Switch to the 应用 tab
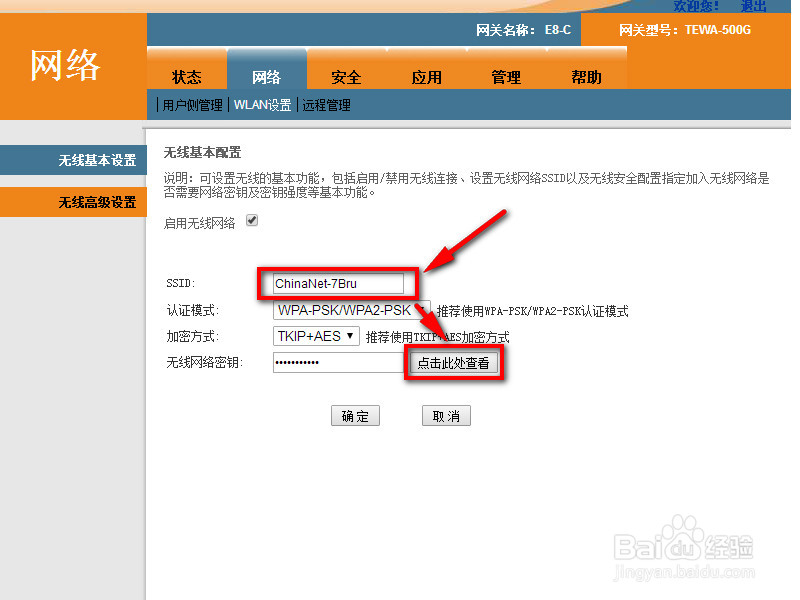Screen dimensions: 800x600 (x=426, y=74)
